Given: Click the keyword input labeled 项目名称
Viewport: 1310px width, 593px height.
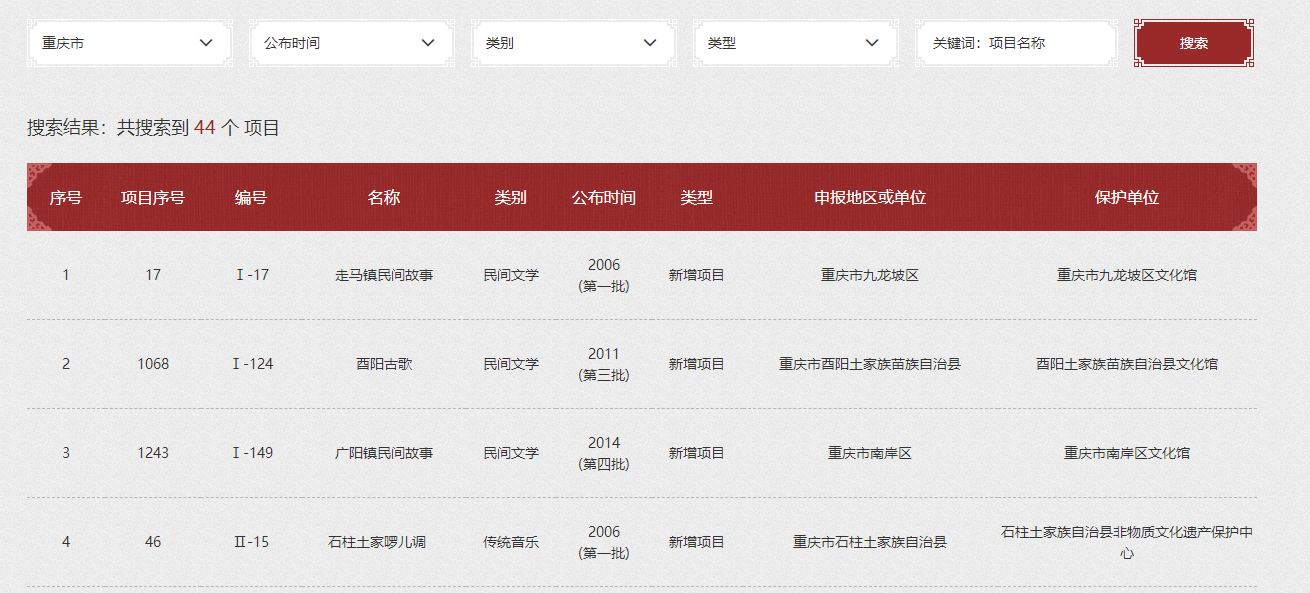Looking at the screenshot, I should (1016, 43).
